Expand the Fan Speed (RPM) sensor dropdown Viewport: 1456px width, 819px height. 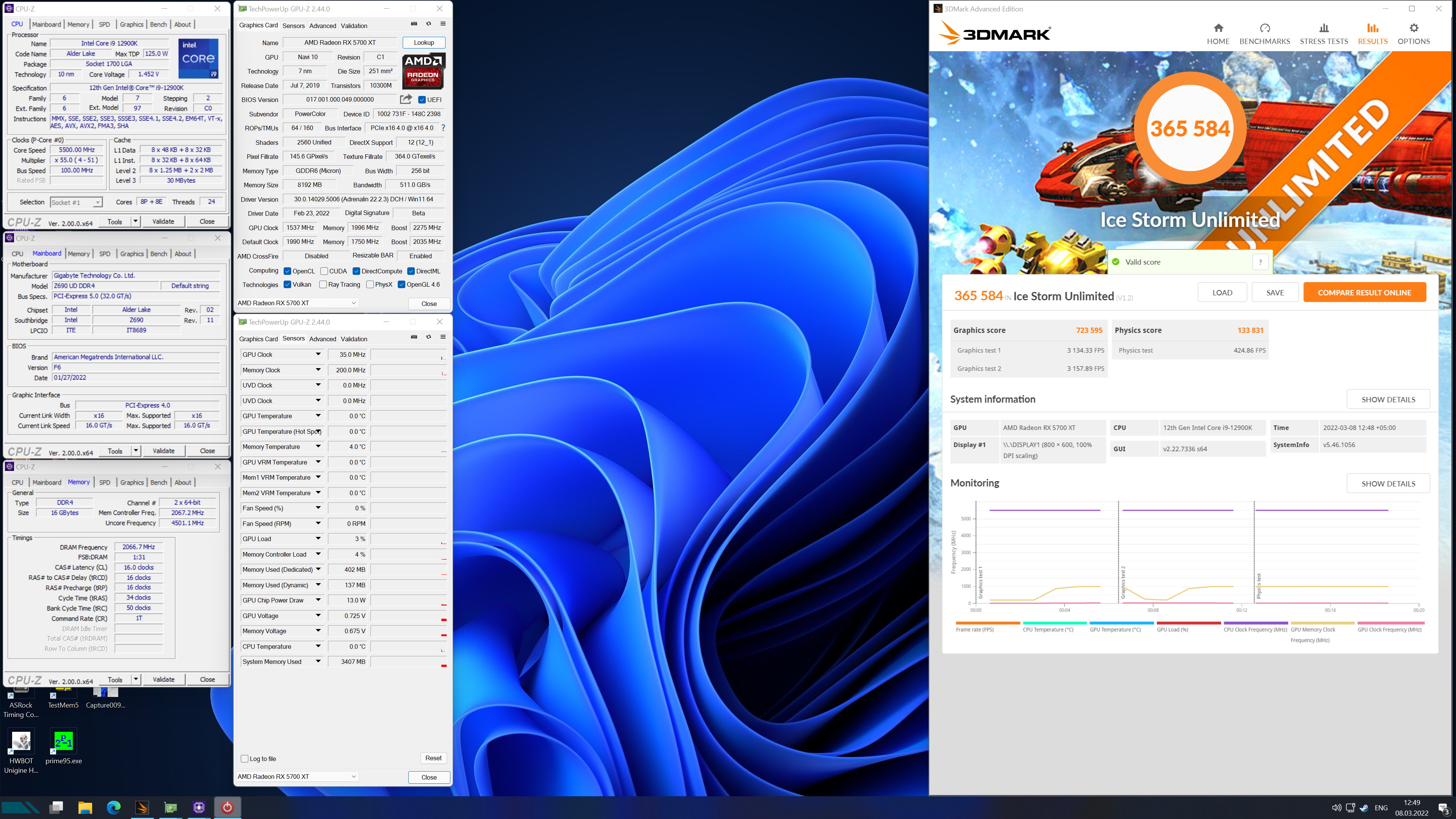318,523
